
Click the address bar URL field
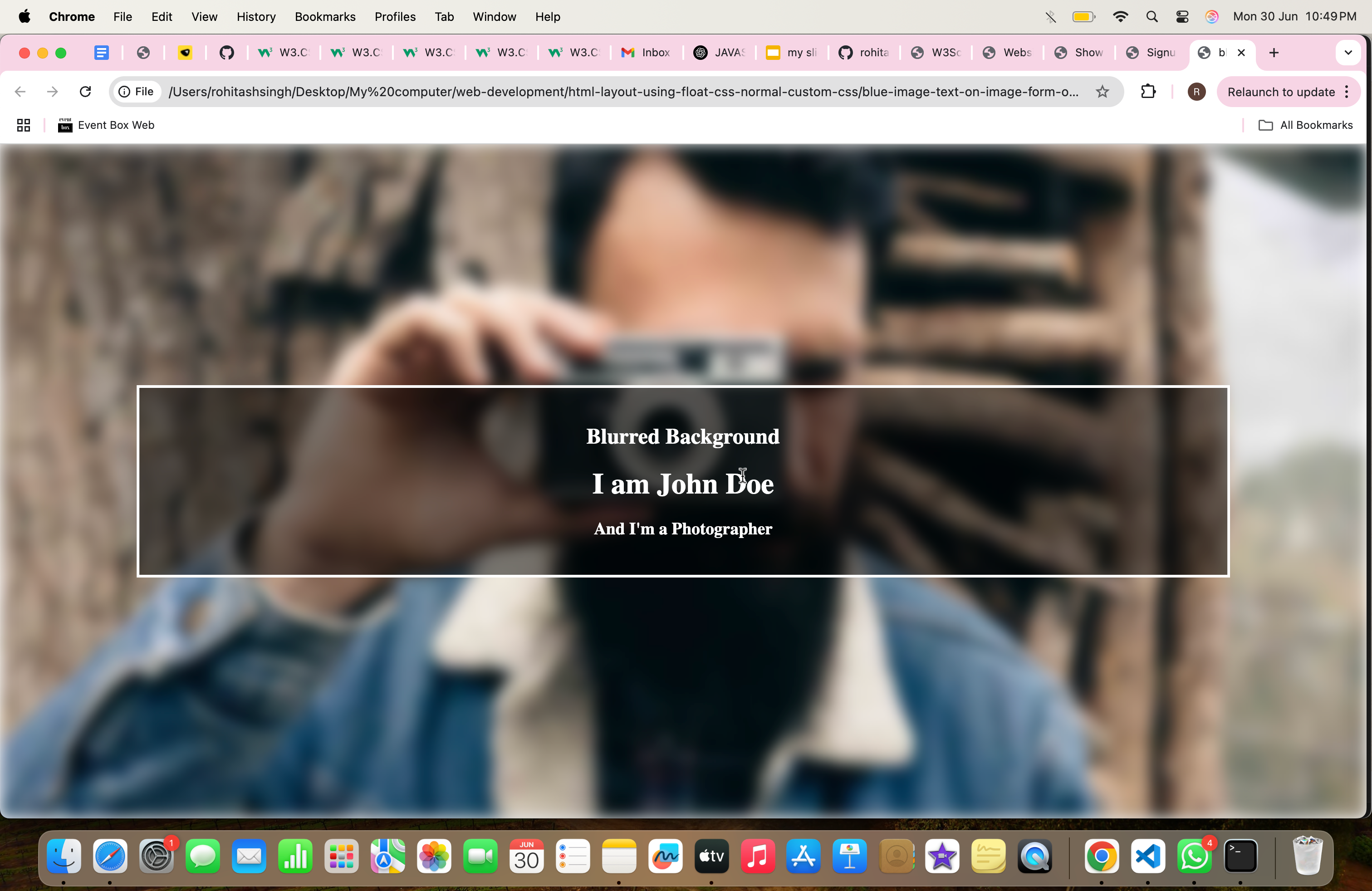click(x=622, y=92)
